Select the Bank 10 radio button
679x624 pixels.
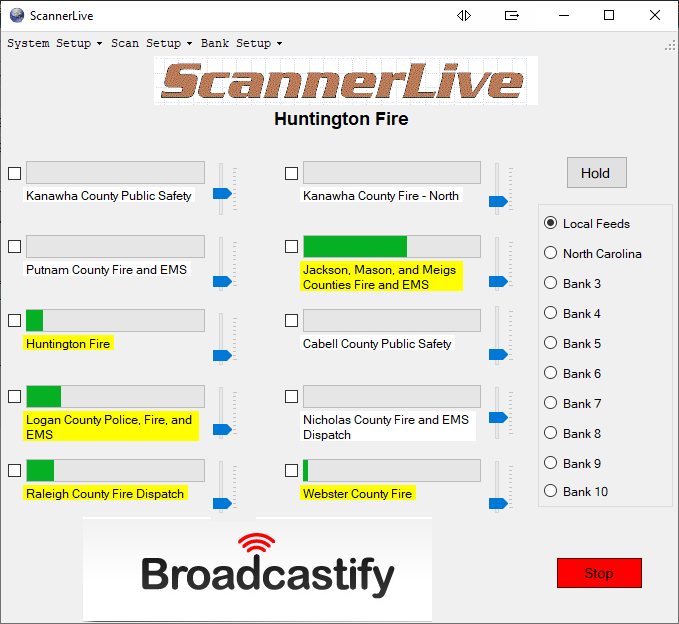click(x=550, y=491)
